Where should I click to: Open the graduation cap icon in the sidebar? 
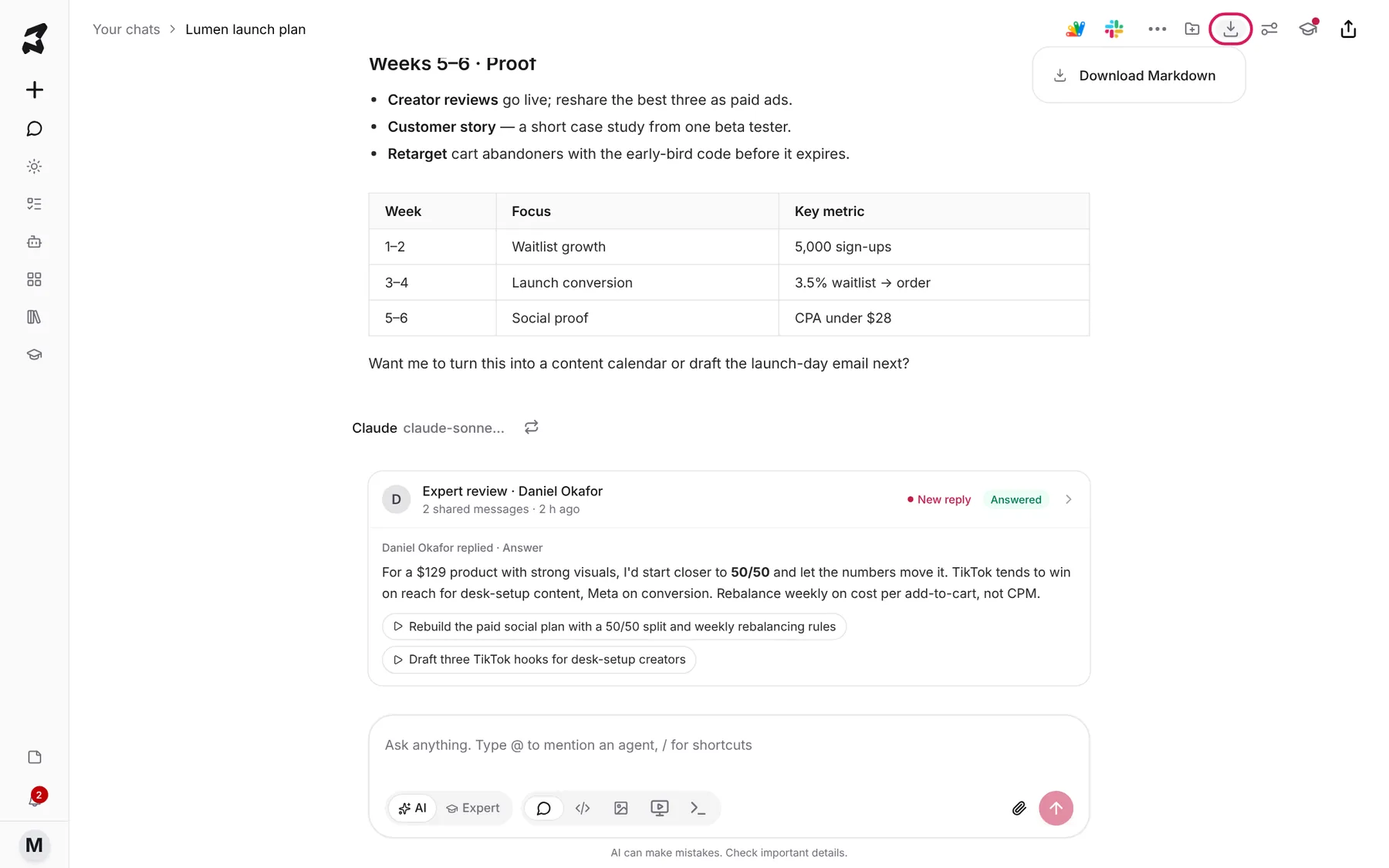[34, 355]
